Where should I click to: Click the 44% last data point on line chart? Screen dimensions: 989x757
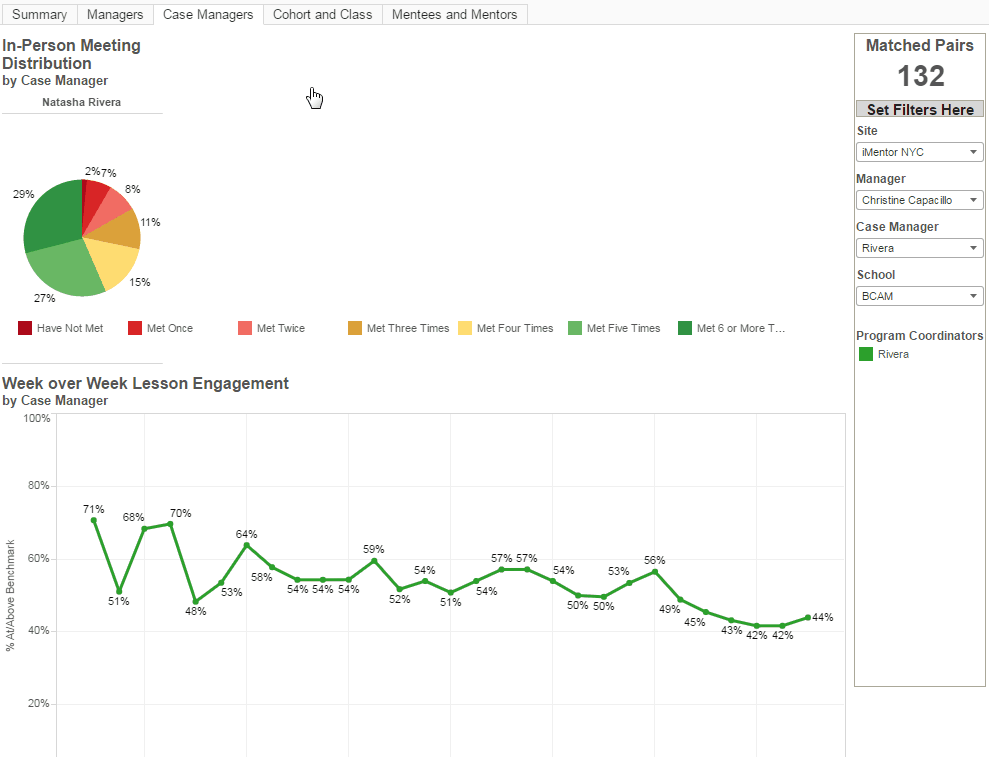click(808, 618)
